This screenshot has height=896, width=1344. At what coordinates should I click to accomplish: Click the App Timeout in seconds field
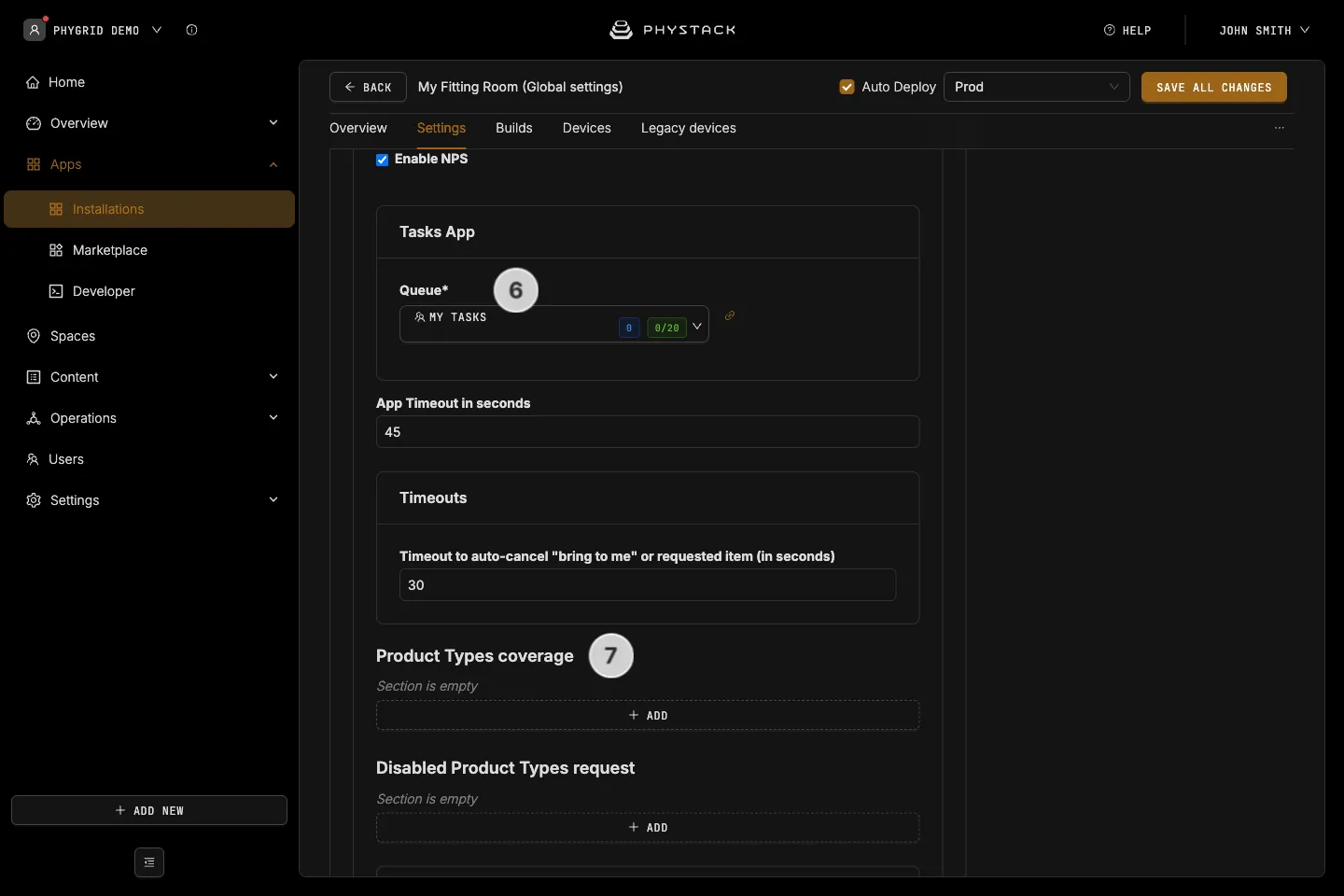click(648, 432)
